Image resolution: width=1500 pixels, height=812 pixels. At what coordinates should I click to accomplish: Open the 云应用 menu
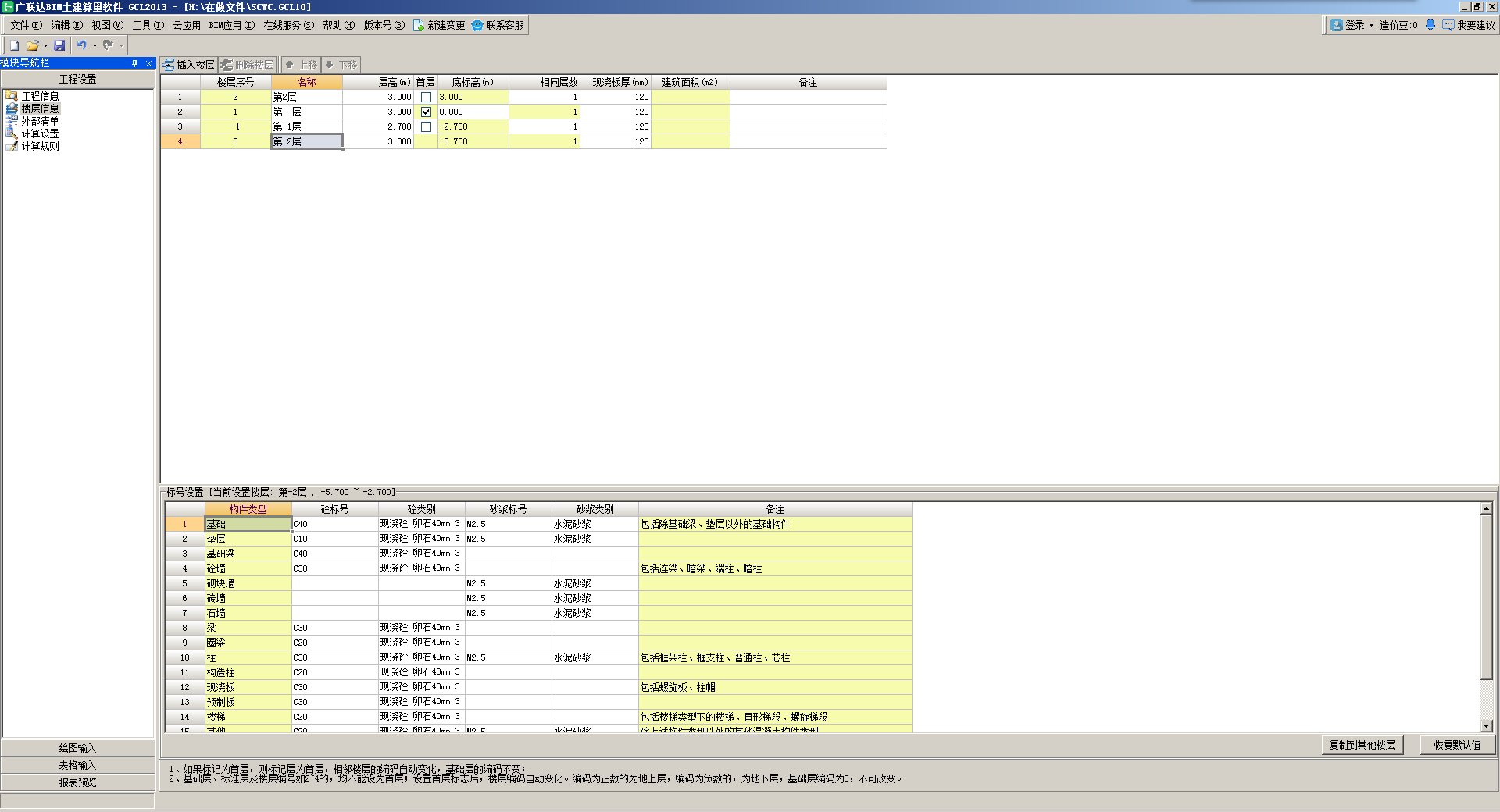(x=187, y=25)
